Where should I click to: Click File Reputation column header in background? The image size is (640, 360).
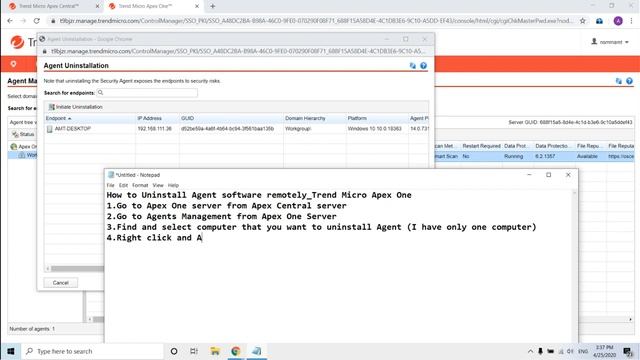tap(620, 146)
